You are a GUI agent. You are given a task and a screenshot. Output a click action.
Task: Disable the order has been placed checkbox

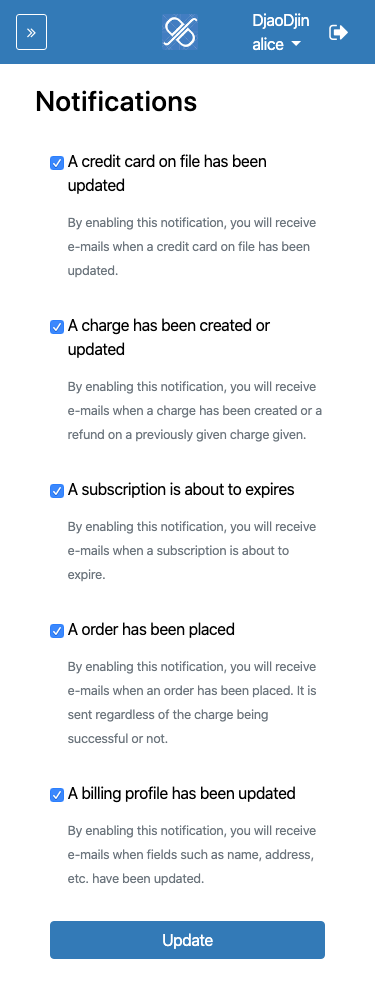57,631
